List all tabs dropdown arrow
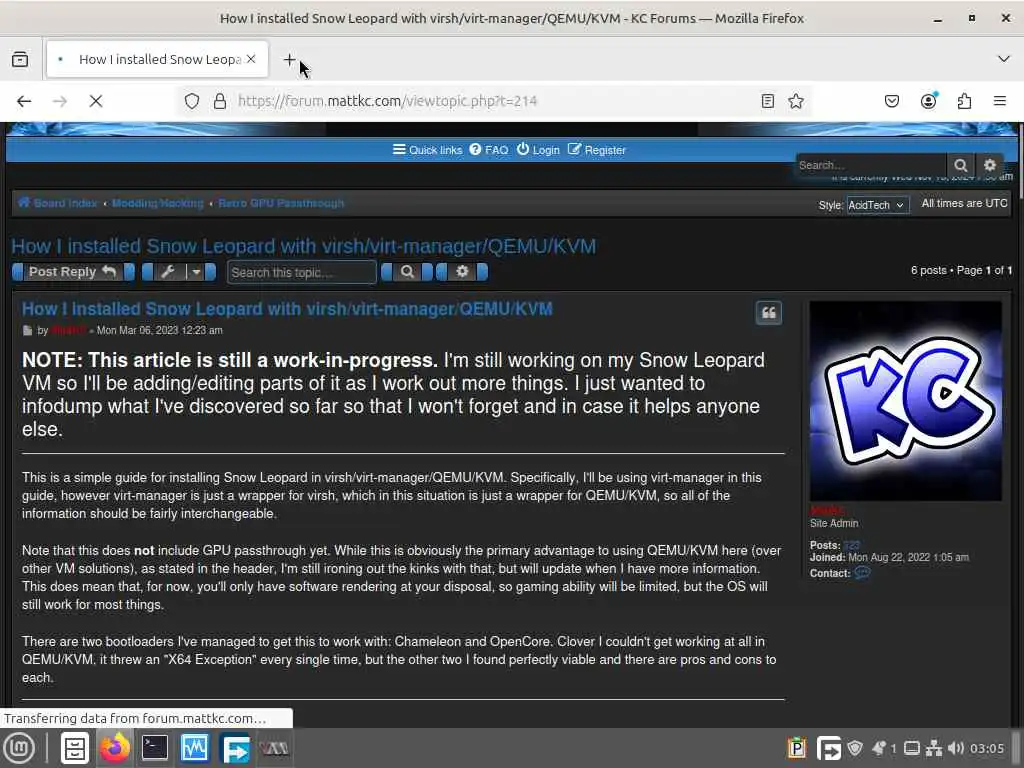 point(1004,59)
